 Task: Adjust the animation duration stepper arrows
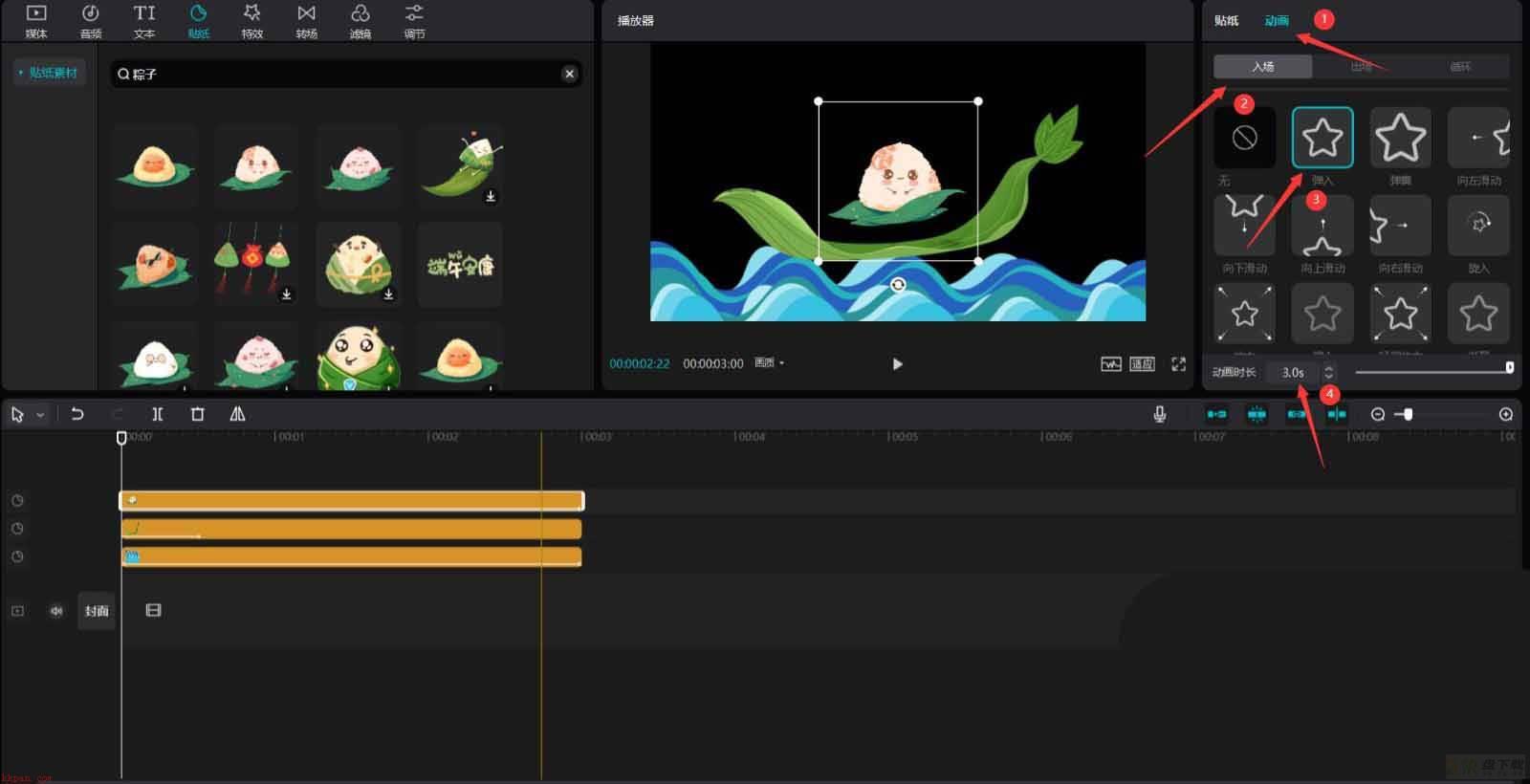coord(1328,372)
